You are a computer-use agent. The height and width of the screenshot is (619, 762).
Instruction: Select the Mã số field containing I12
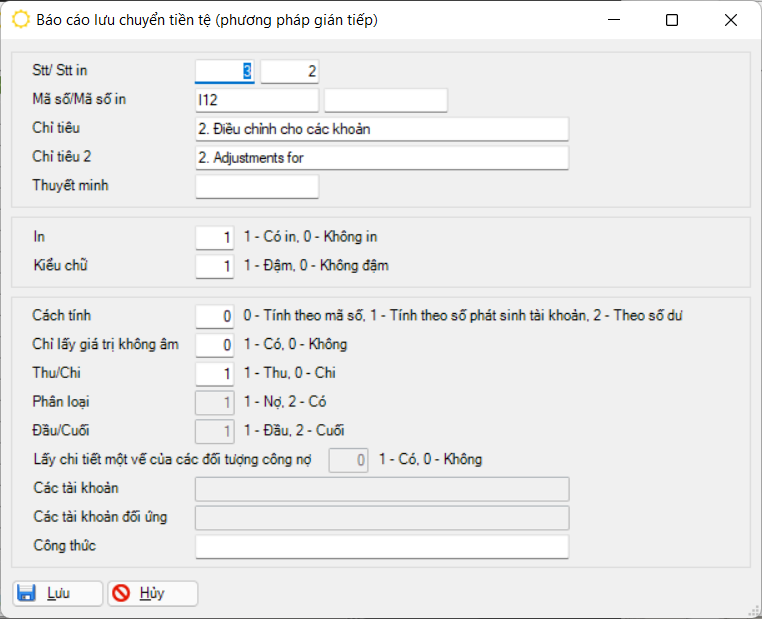(x=257, y=100)
